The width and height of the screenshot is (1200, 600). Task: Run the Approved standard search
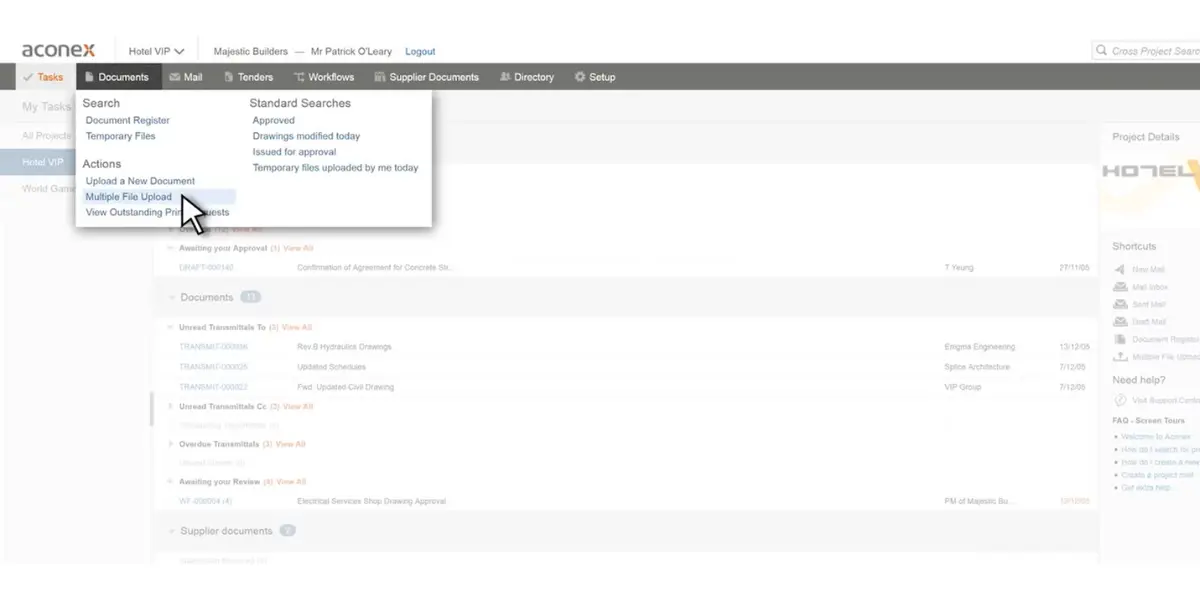click(273, 120)
